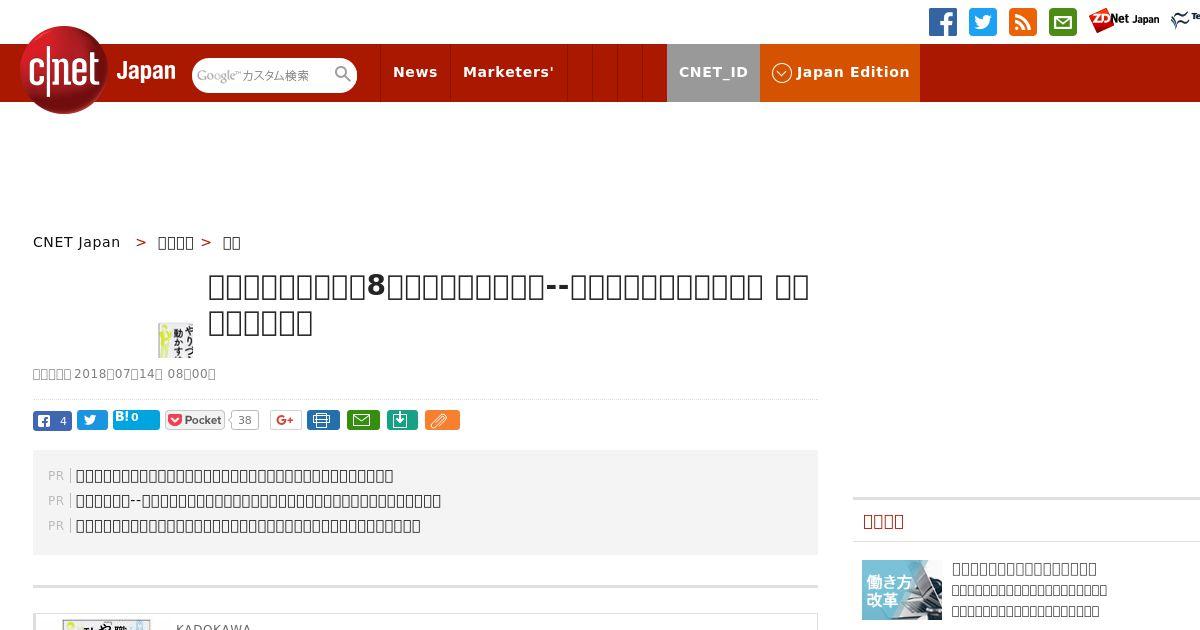Open the second PR link

pyautogui.click(x=258, y=501)
